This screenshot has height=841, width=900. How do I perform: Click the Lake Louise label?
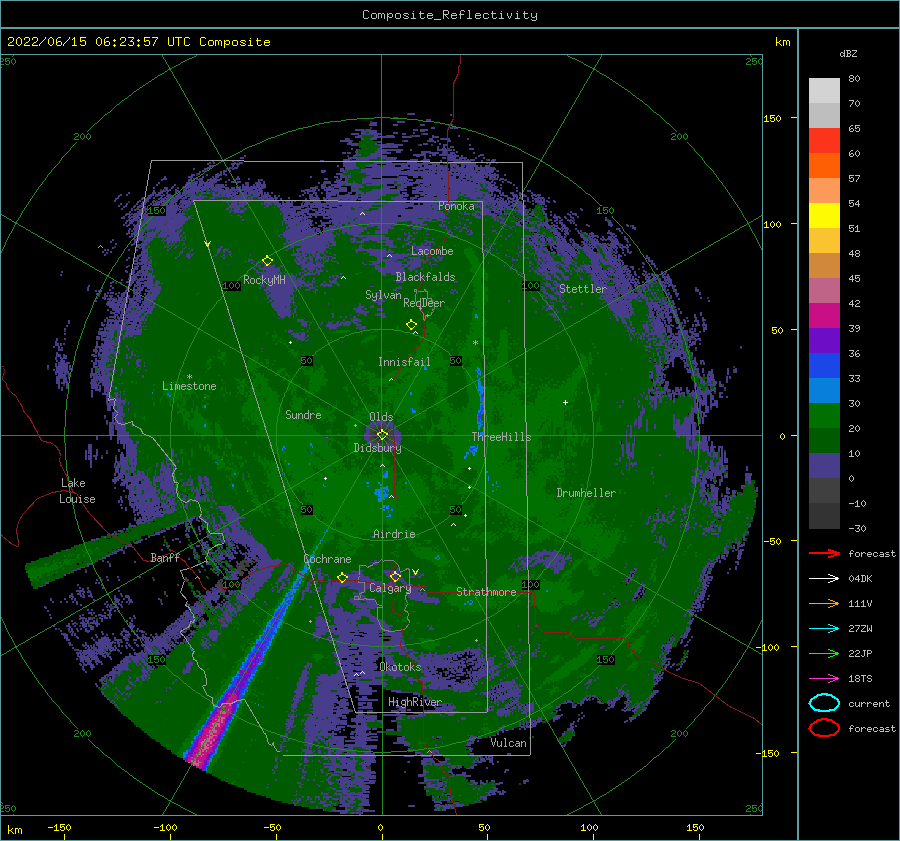point(78,491)
